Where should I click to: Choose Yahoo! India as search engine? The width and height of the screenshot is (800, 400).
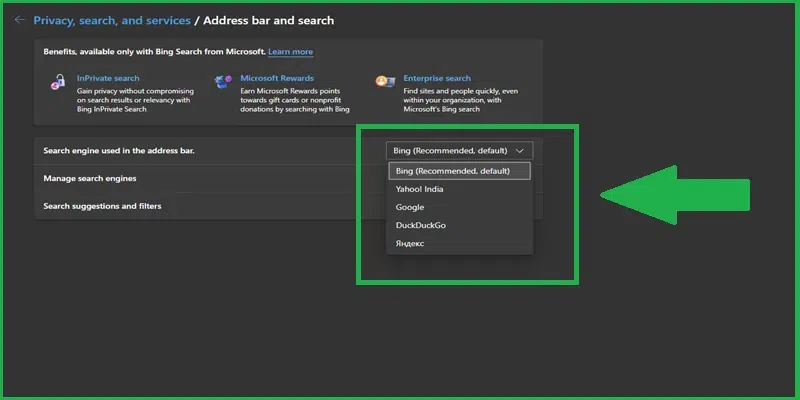coord(459,189)
